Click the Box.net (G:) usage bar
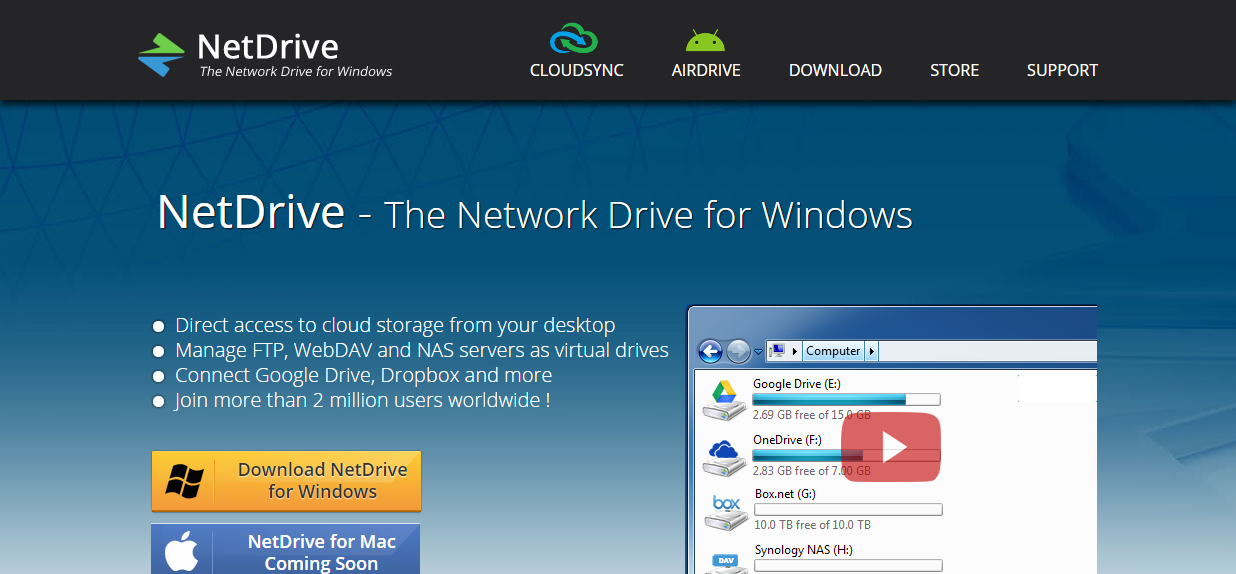Viewport: 1236px width, 574px height. (x=848, y=509)
